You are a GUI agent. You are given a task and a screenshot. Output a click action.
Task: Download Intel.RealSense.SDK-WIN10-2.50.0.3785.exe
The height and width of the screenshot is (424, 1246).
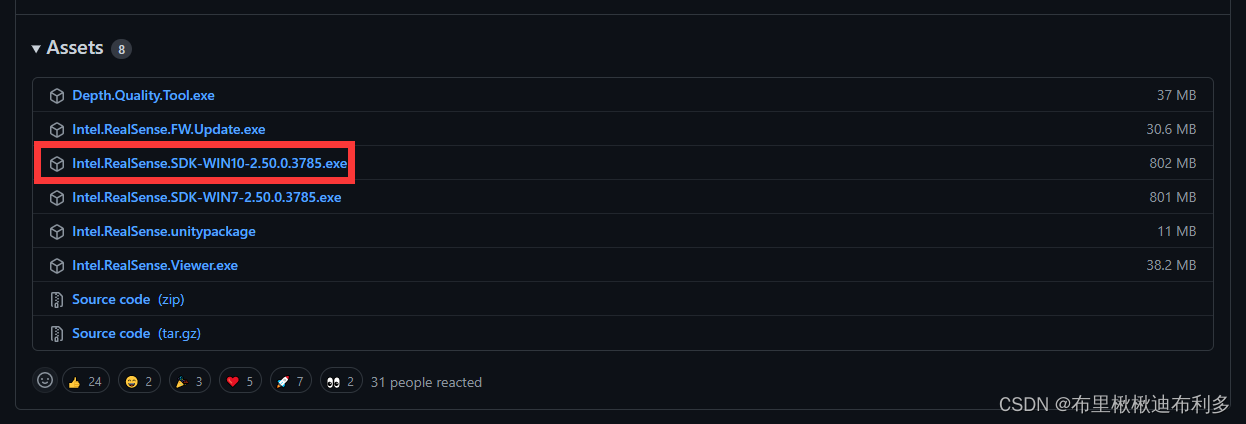pos(210,163)
